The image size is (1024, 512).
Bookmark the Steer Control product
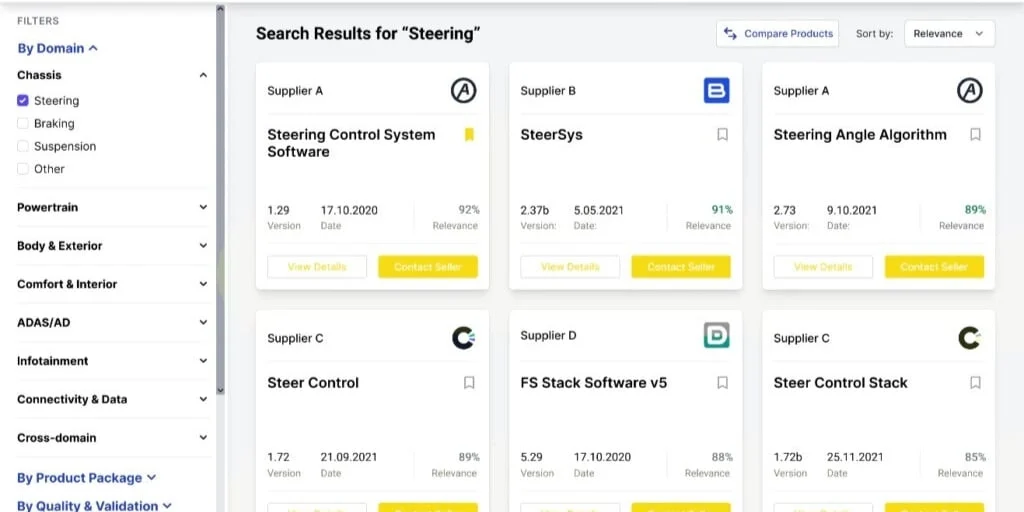(x=469, y=383)
